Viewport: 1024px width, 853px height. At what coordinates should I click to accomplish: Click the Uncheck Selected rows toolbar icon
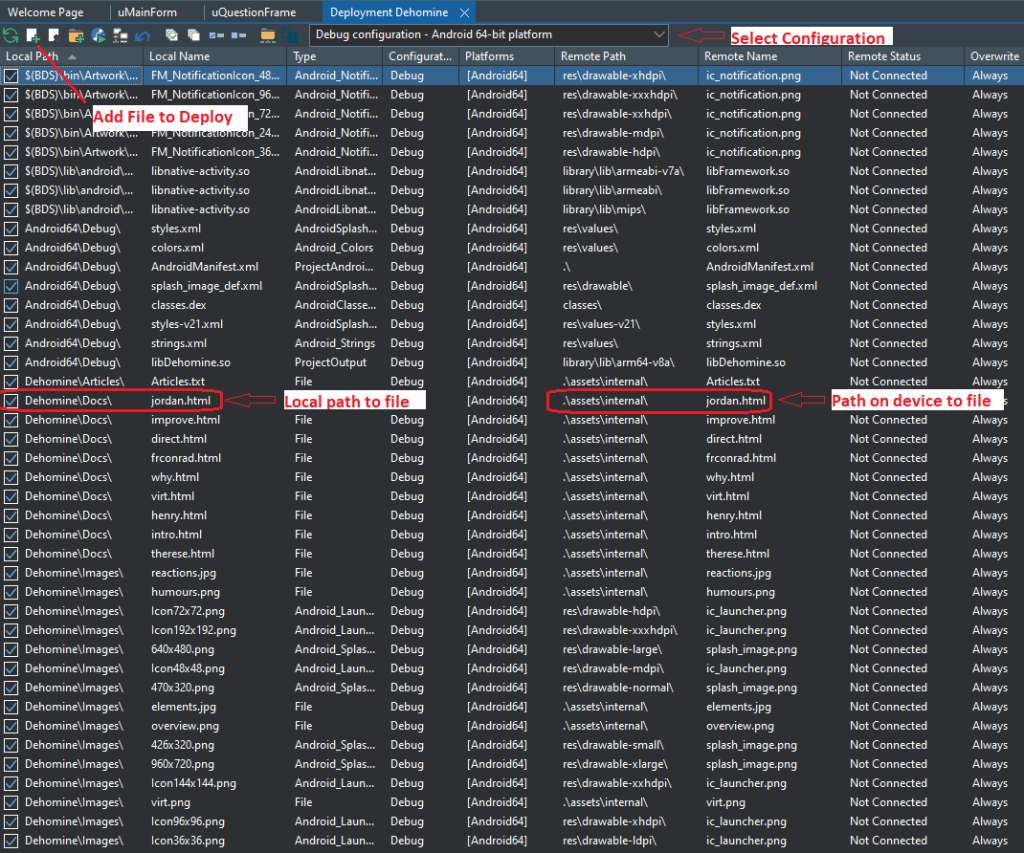[238, 35]
